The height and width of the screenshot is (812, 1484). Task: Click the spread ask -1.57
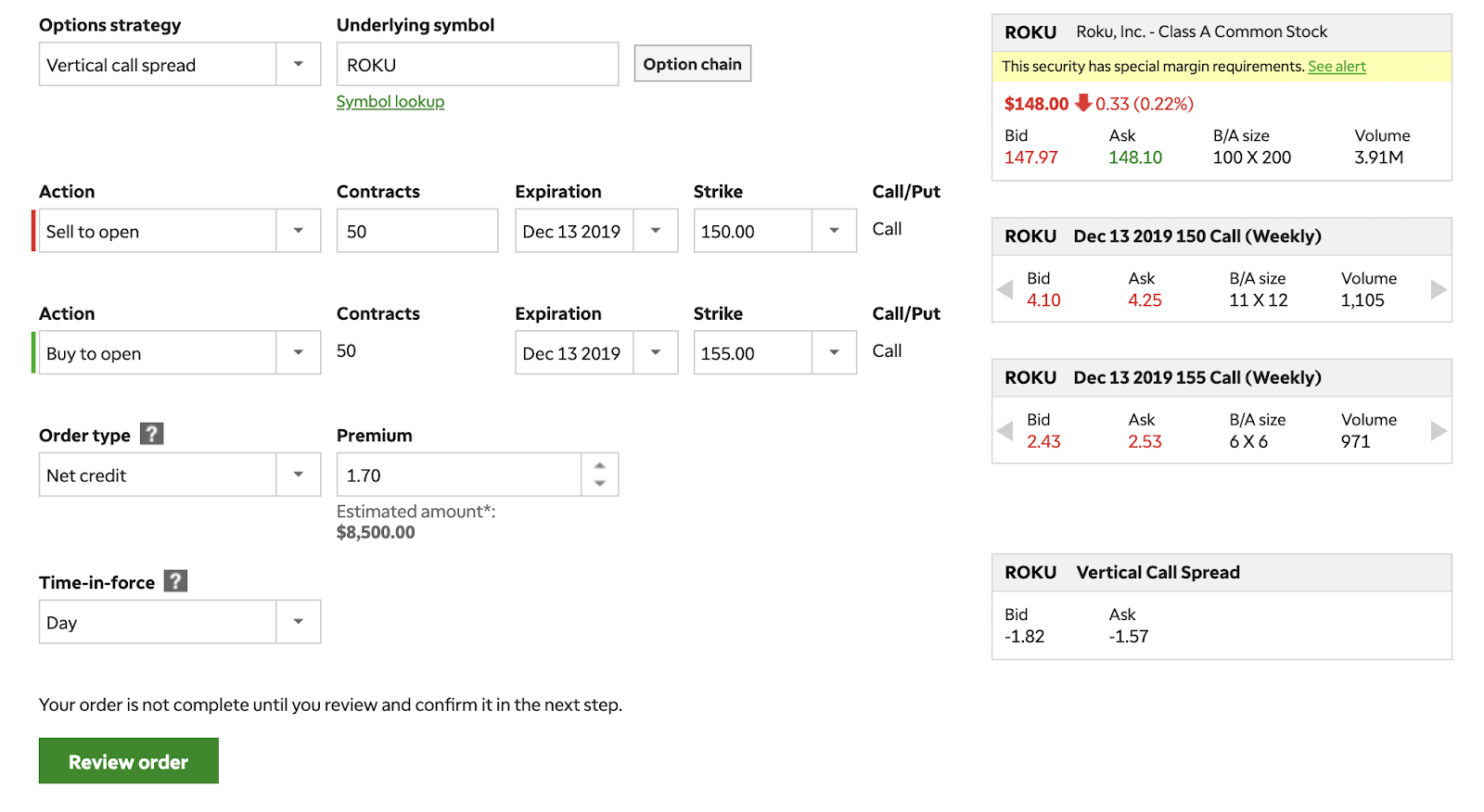point(1129,637)
